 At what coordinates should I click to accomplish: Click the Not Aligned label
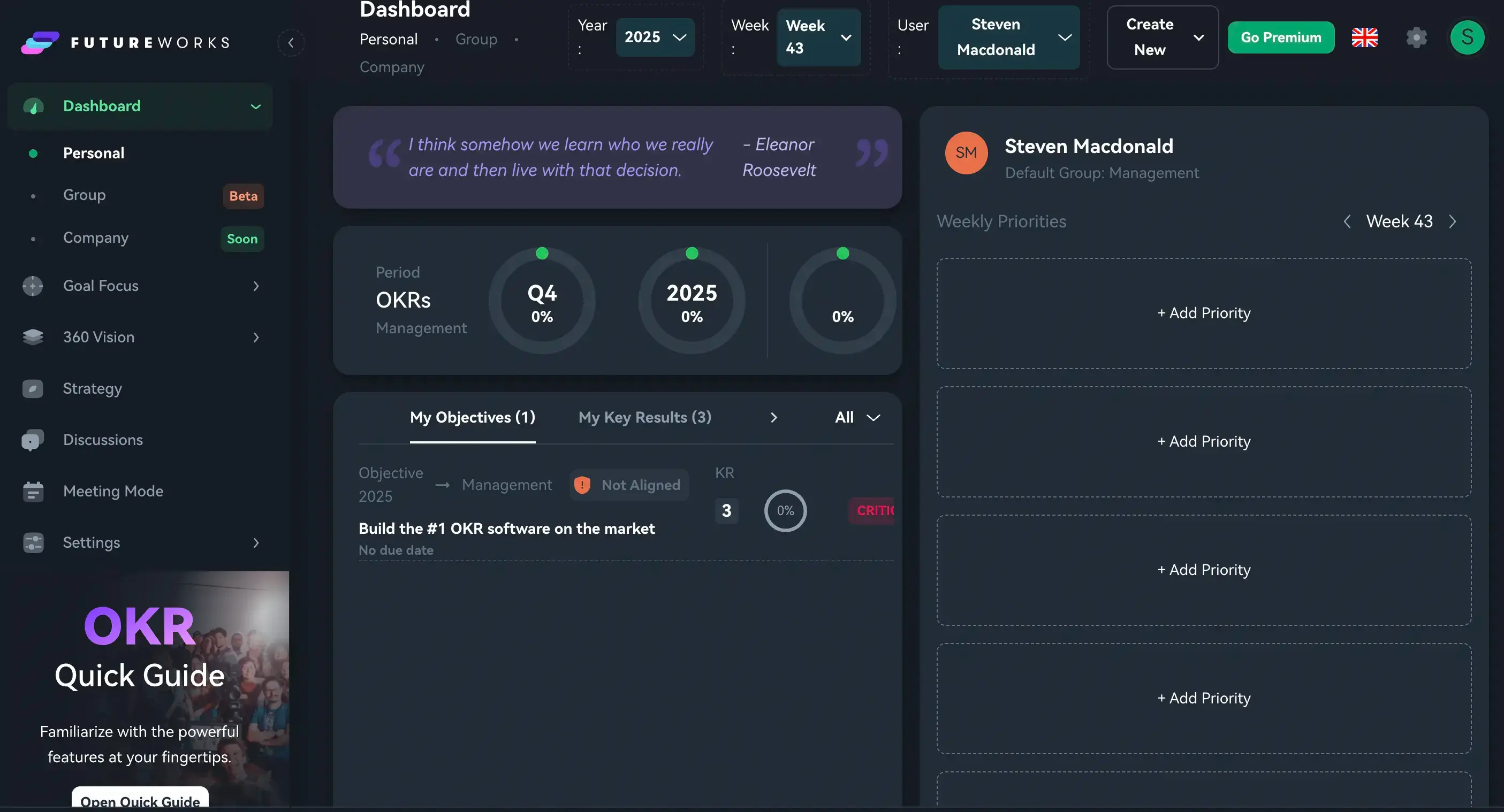(641, 485)
